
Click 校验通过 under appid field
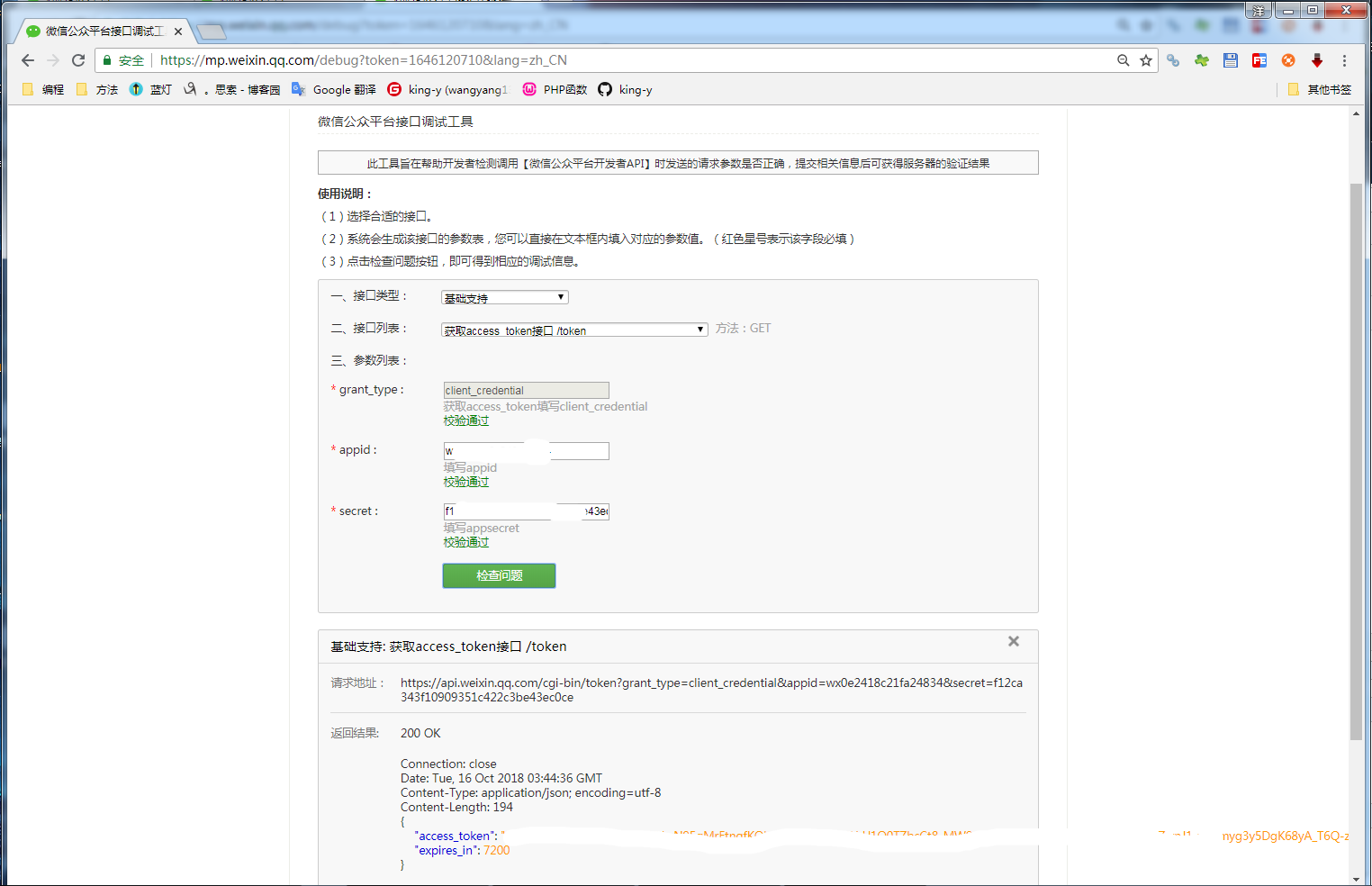pos(466,482)
